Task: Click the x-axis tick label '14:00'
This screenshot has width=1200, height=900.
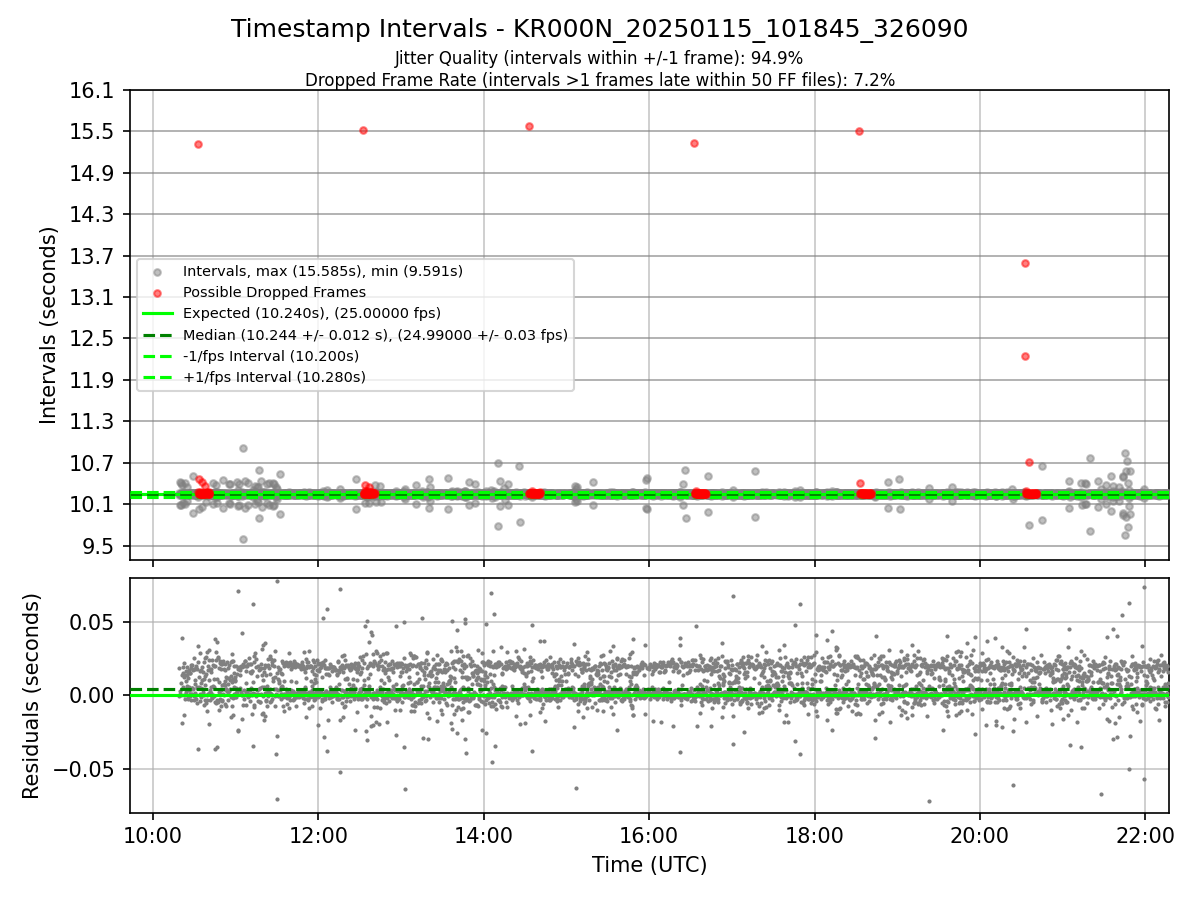Action: tap(484, 835)
